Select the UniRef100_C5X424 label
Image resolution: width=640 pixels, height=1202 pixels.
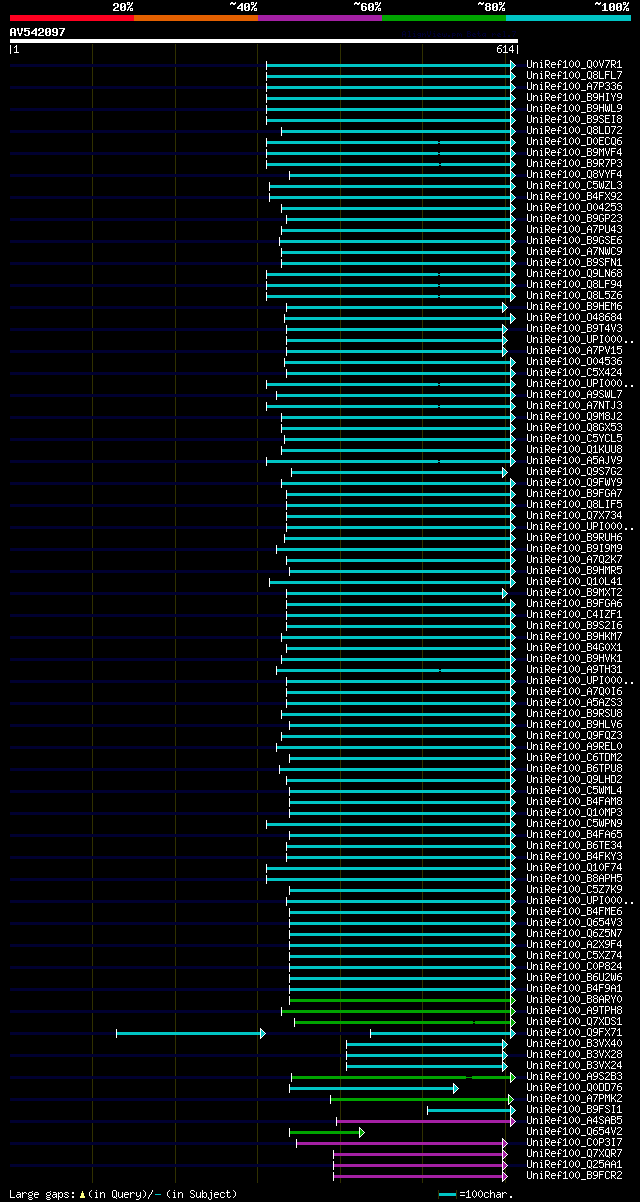point(574,372)
